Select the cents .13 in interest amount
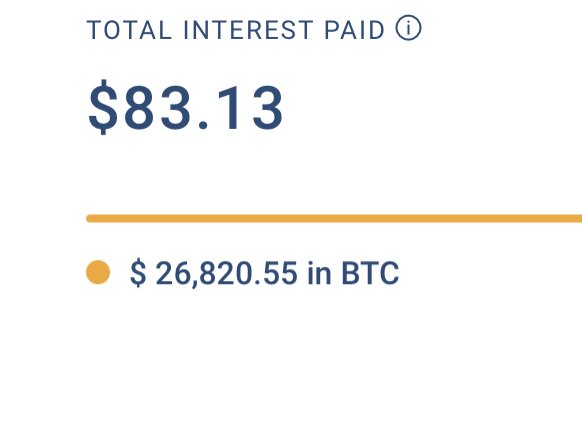This screenshot has height=426, width=582. pos(241,108)
